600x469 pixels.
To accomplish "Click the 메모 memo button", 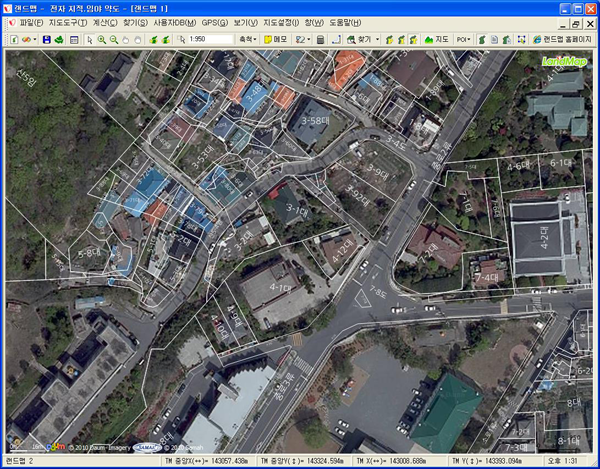I will (x=276, y=39).
